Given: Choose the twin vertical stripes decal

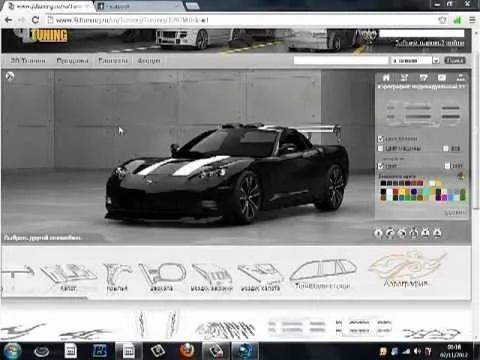Looking at the screenshot, I should [x=157, y=324].
